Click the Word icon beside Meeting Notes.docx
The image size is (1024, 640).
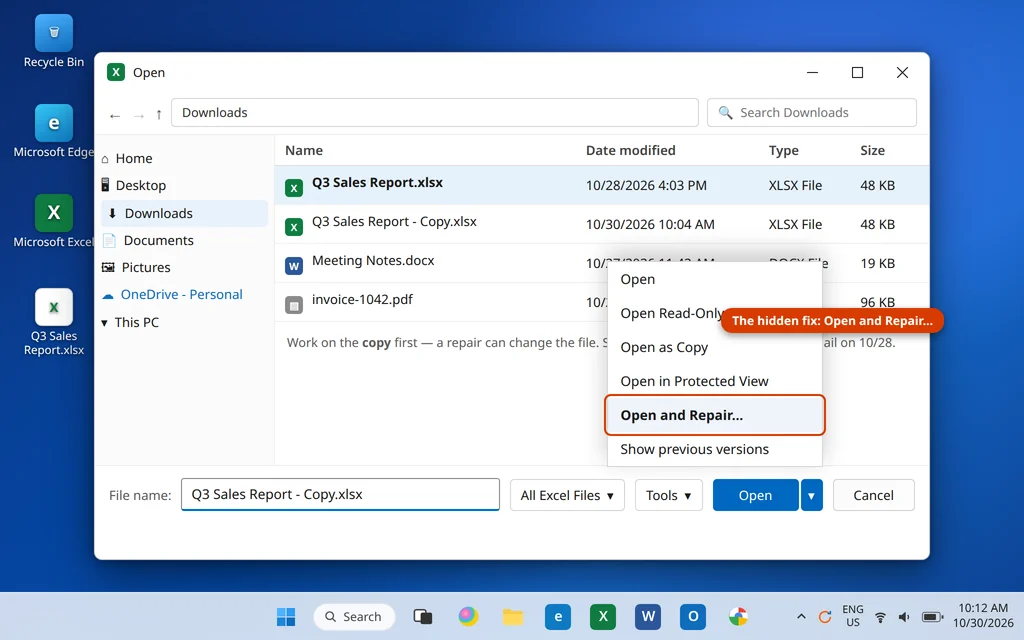click(x=294, y=266)
